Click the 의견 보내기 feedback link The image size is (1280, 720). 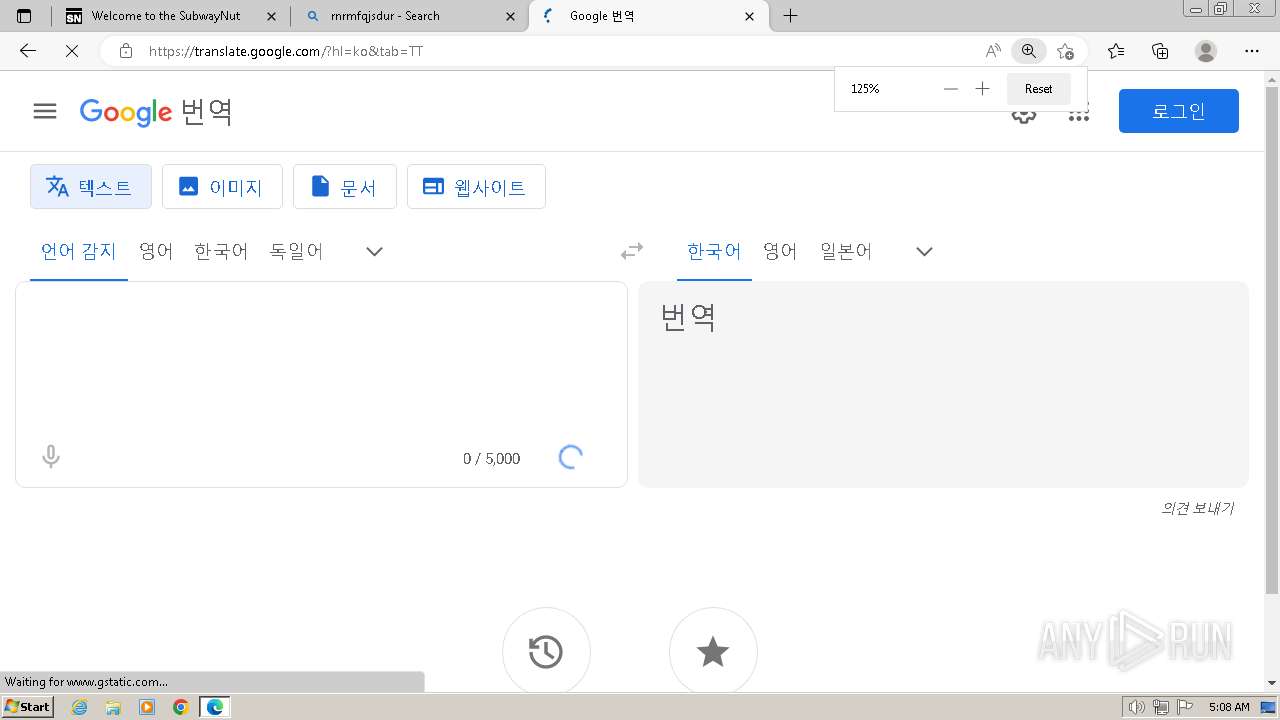(x=1197, y=508)
